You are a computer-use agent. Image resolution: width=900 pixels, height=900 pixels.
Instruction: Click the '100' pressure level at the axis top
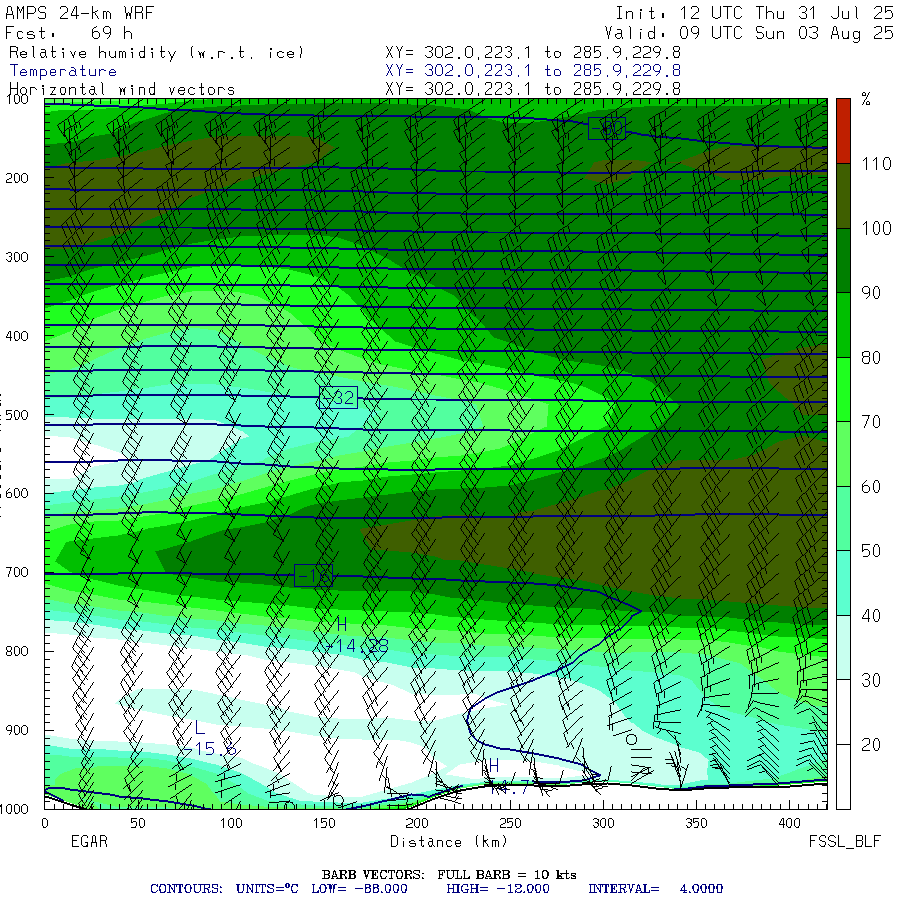click(x=17, y=99)
